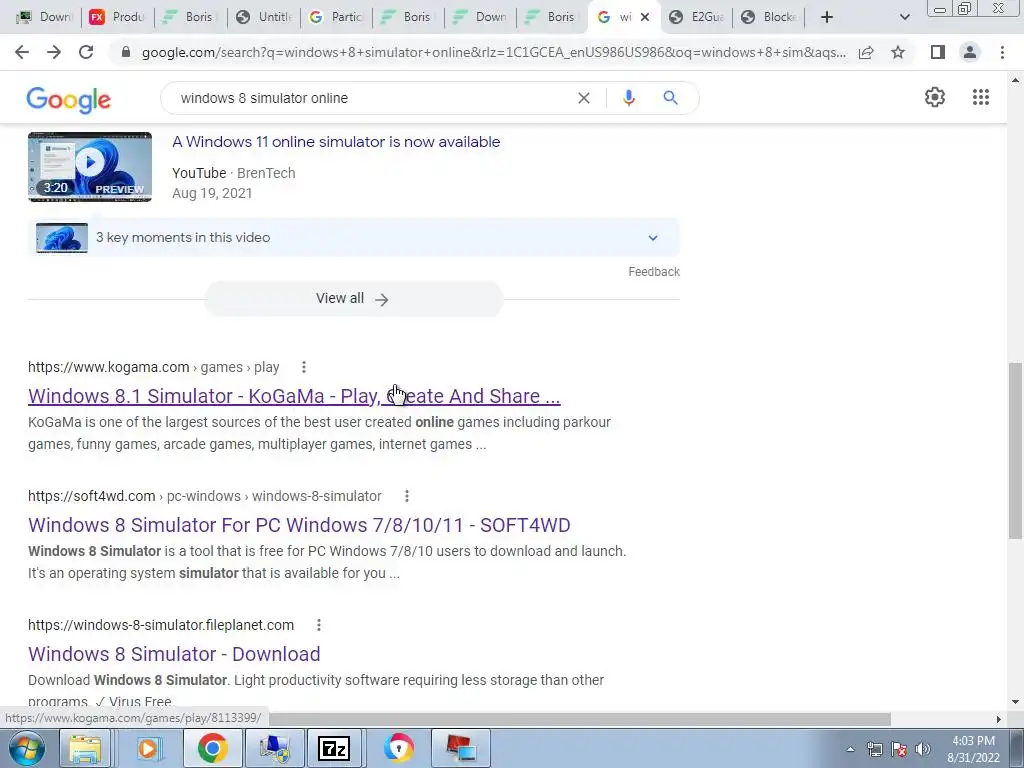The image size is (1024, 768).
Task: Click the browser address bar URL
Action: (x=493, y=52)
